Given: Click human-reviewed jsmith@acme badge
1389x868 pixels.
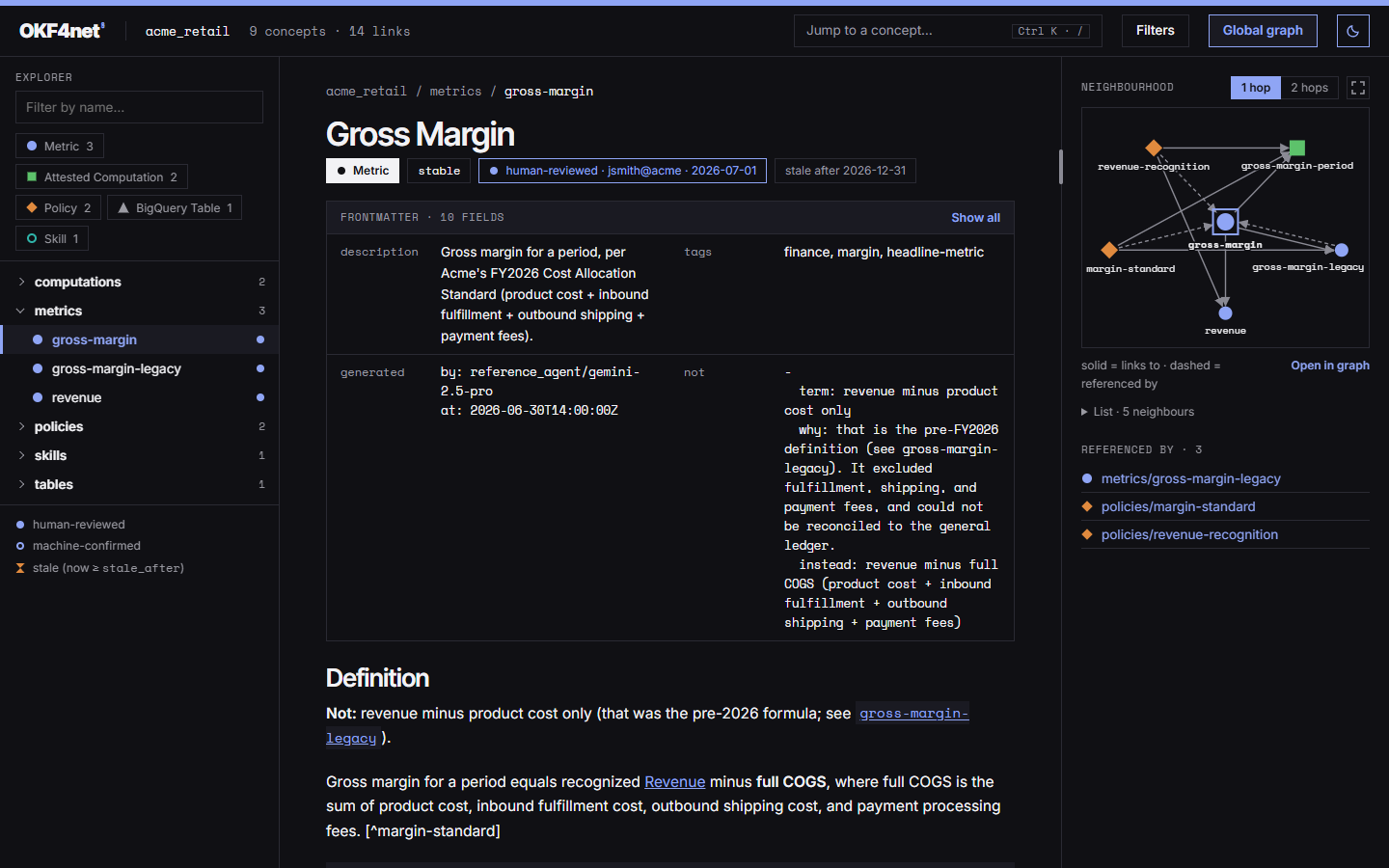Looking at the screenshot, I should point(622,171).
